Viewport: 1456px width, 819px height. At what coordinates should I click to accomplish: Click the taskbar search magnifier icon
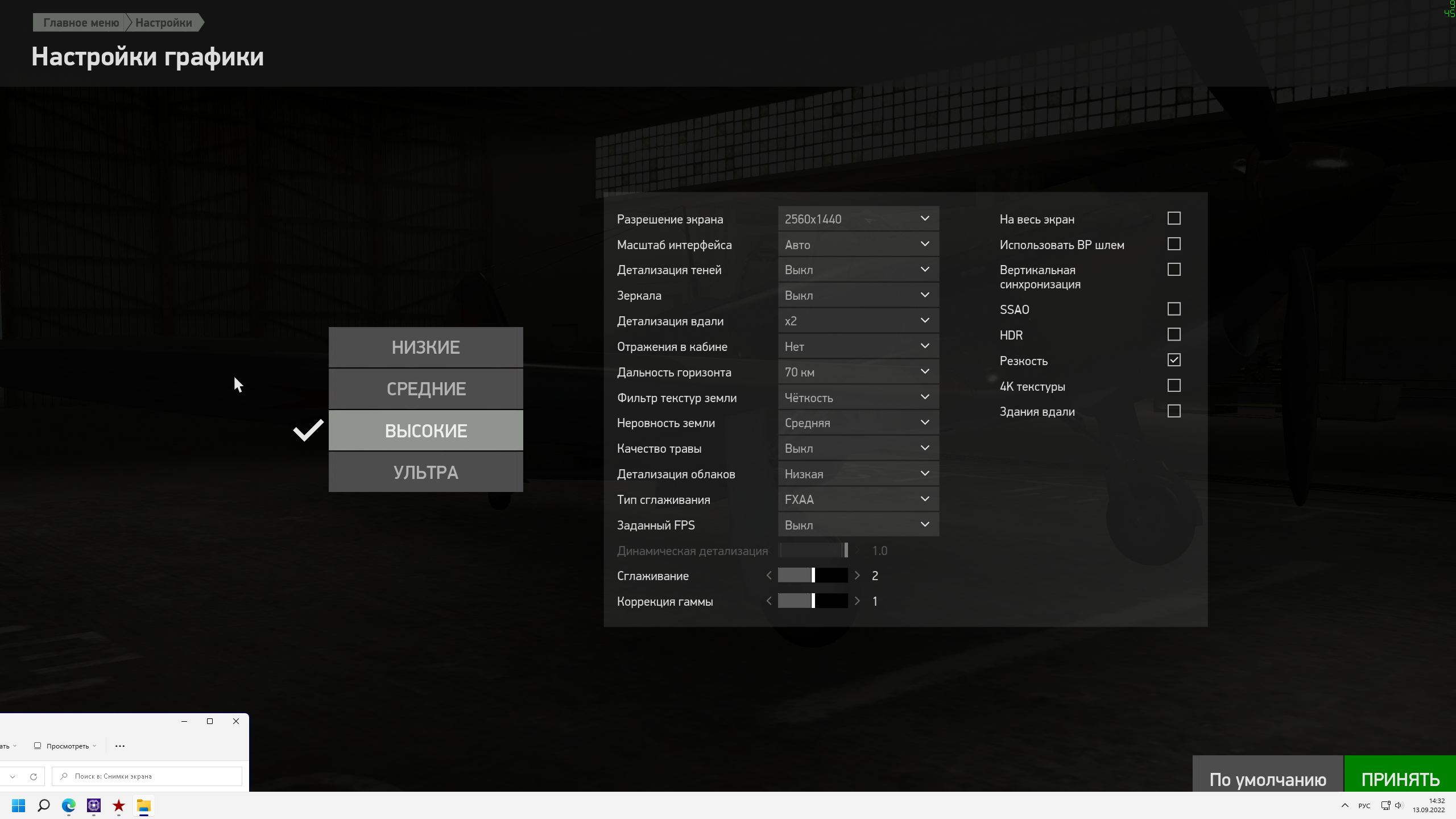[43, 805]
